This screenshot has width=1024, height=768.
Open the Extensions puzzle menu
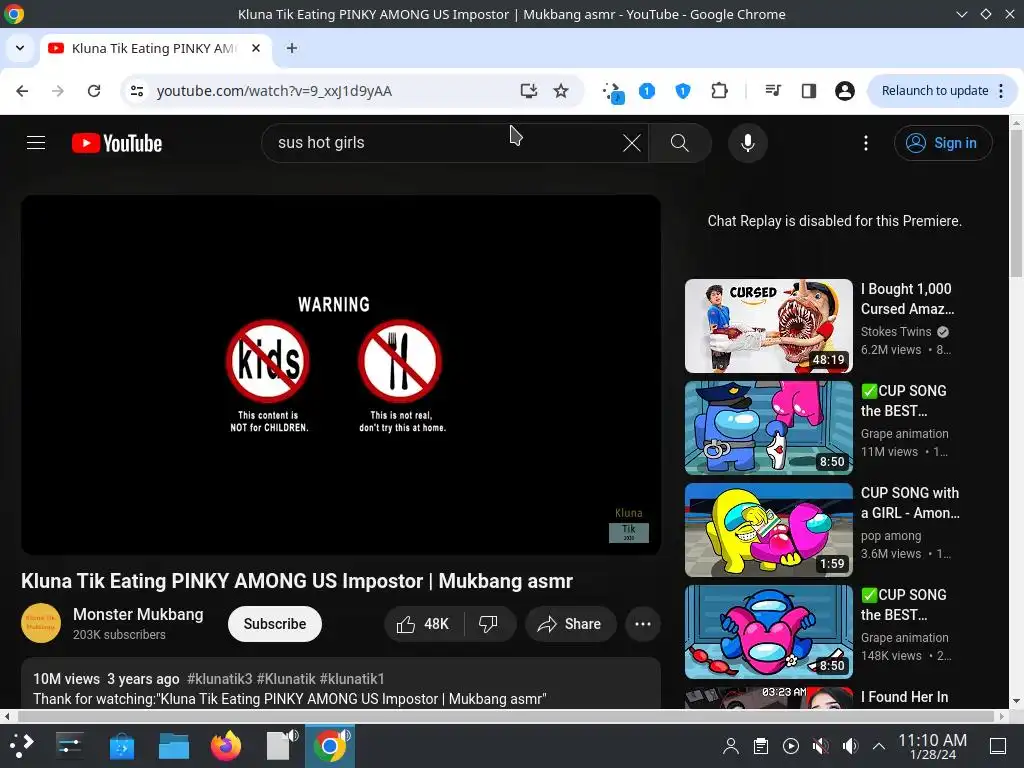click(719, 91)
